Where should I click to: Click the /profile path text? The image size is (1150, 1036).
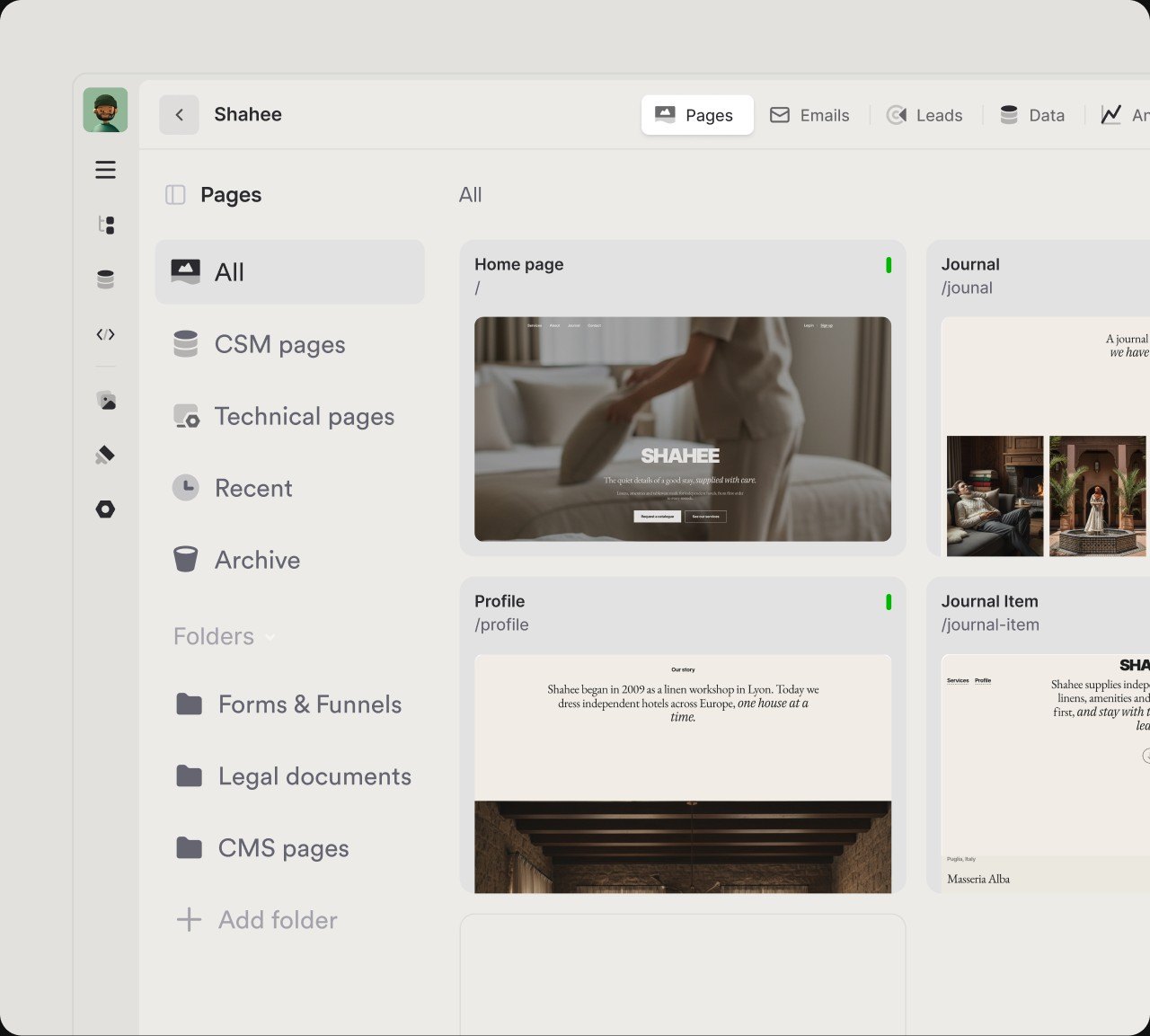coord(501,624)
